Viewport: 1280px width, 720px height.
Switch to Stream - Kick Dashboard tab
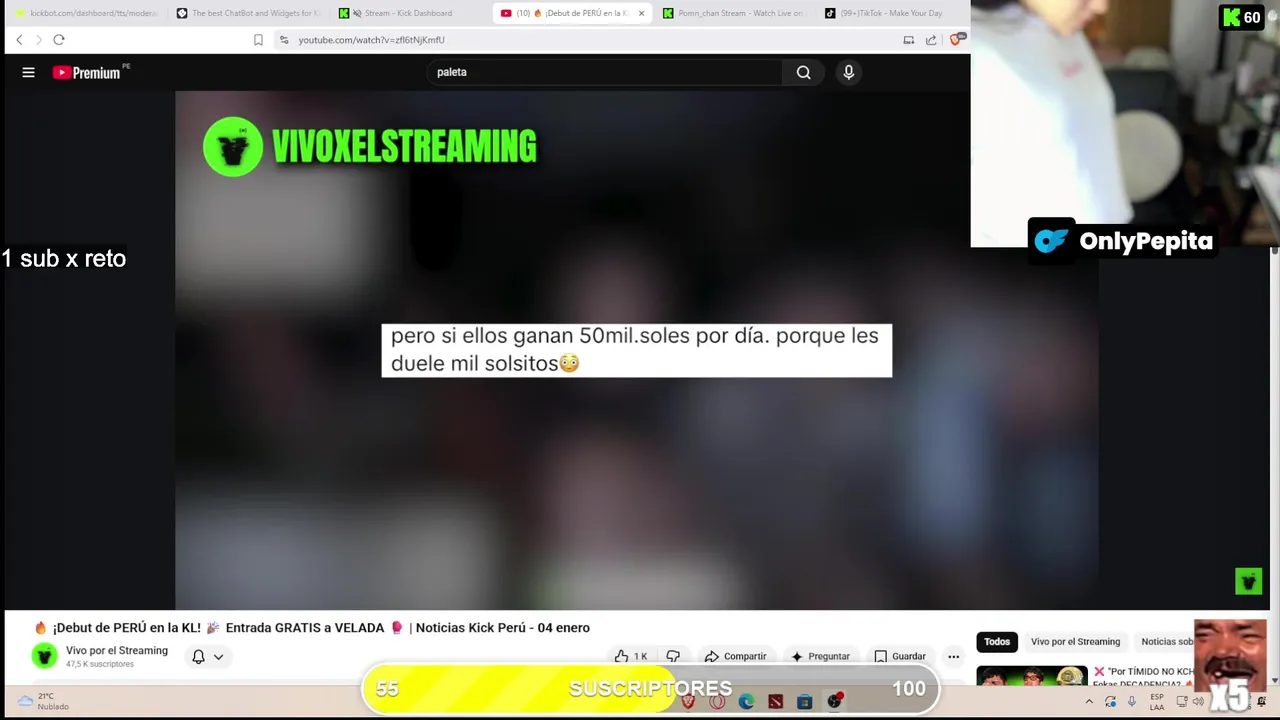click(x=410, y=13)
